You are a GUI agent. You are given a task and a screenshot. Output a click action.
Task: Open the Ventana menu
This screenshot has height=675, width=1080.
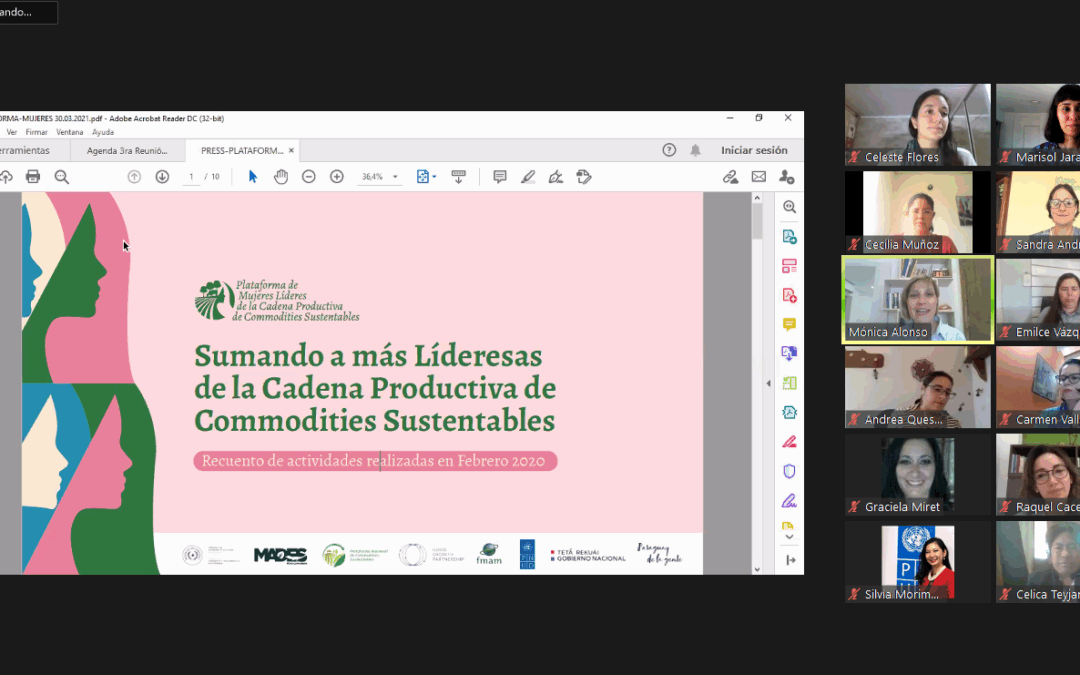[70, 132]
